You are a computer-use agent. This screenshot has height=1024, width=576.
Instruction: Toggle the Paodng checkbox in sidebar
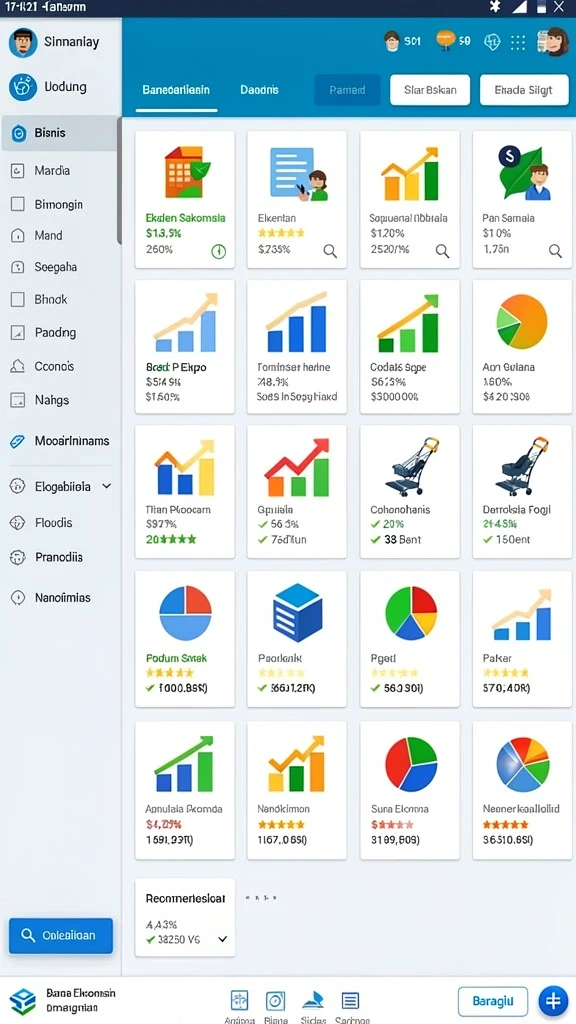tap(18, 332)
